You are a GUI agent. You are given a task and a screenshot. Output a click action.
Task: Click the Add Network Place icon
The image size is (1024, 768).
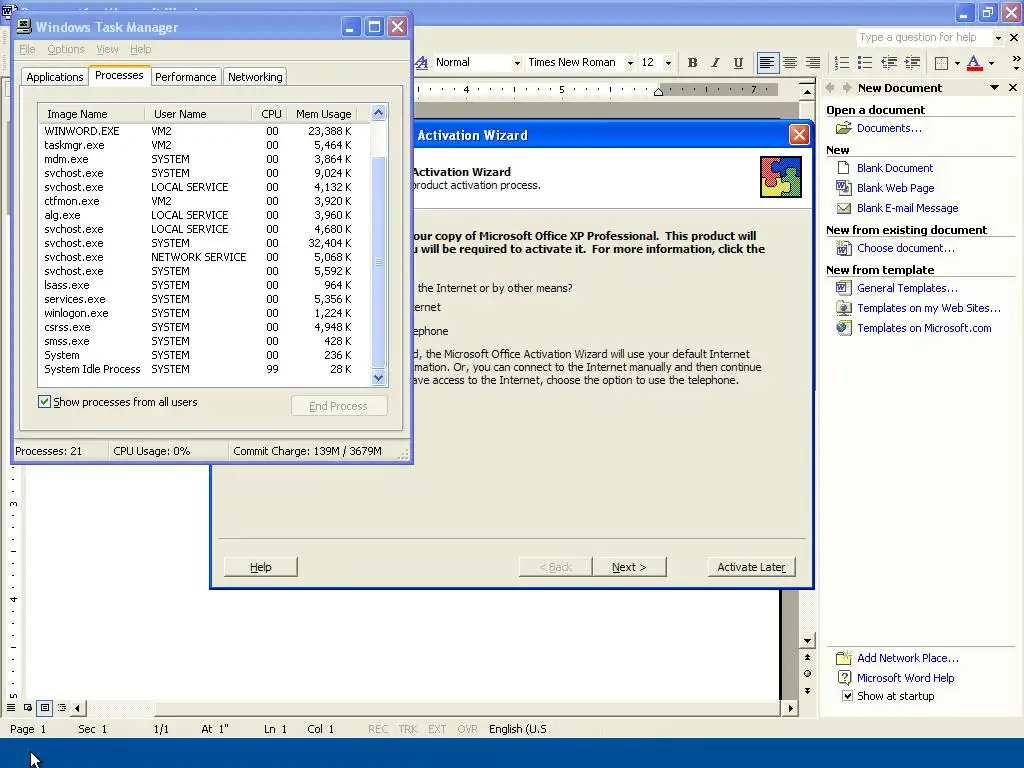[843, 658]
